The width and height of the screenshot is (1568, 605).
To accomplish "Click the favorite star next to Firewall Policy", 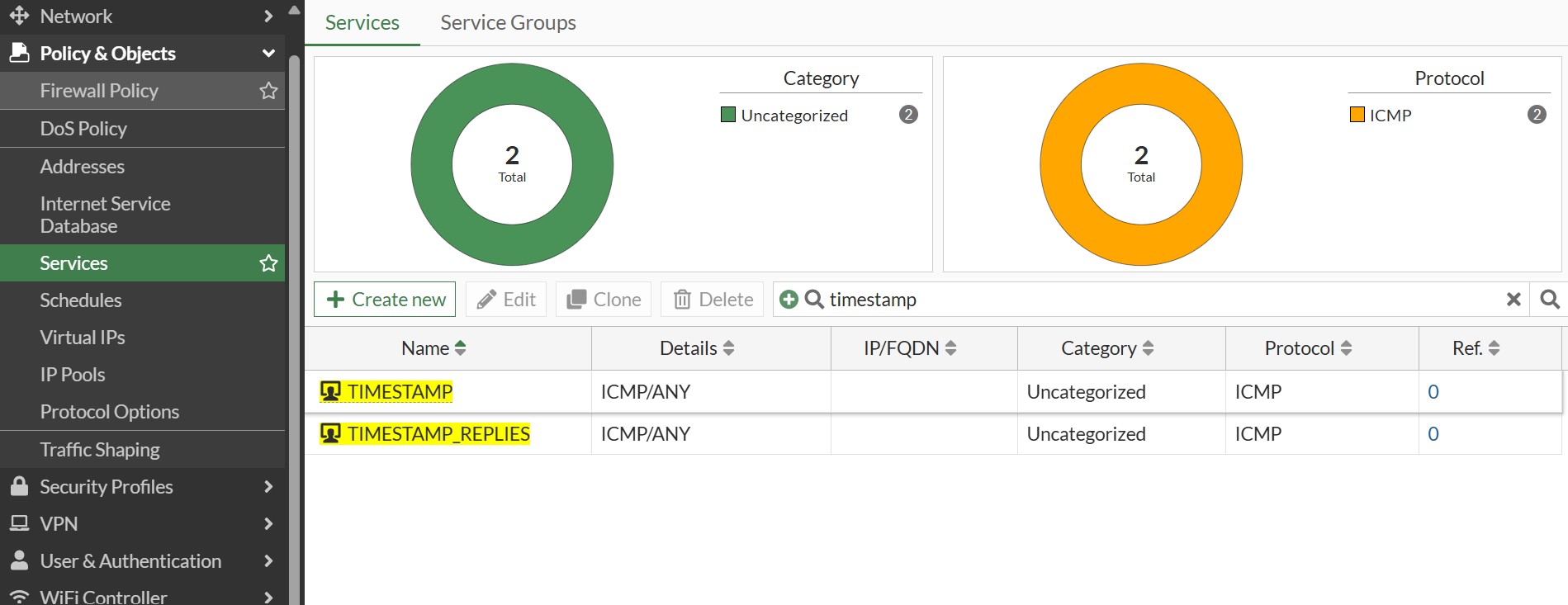I will pyautogui.click(x=268, y=91).
